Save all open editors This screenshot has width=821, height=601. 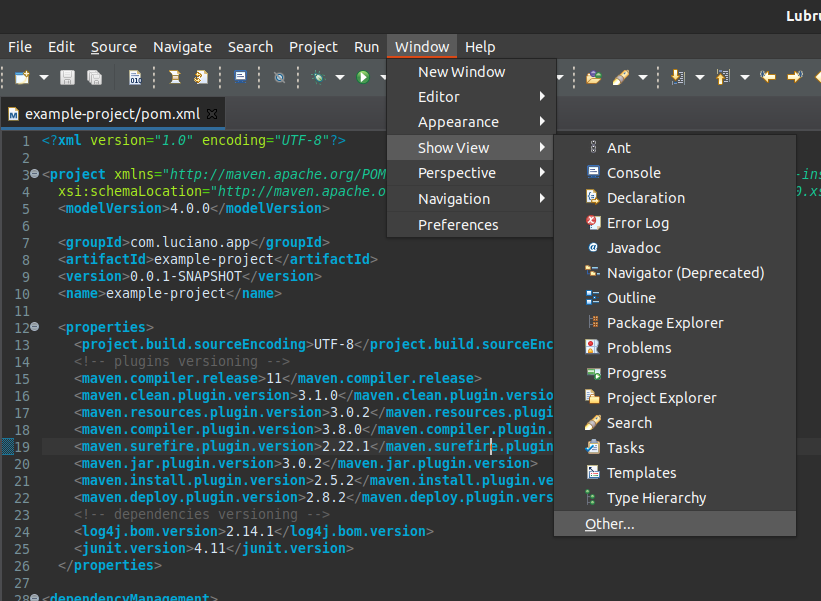pos(93,77)
